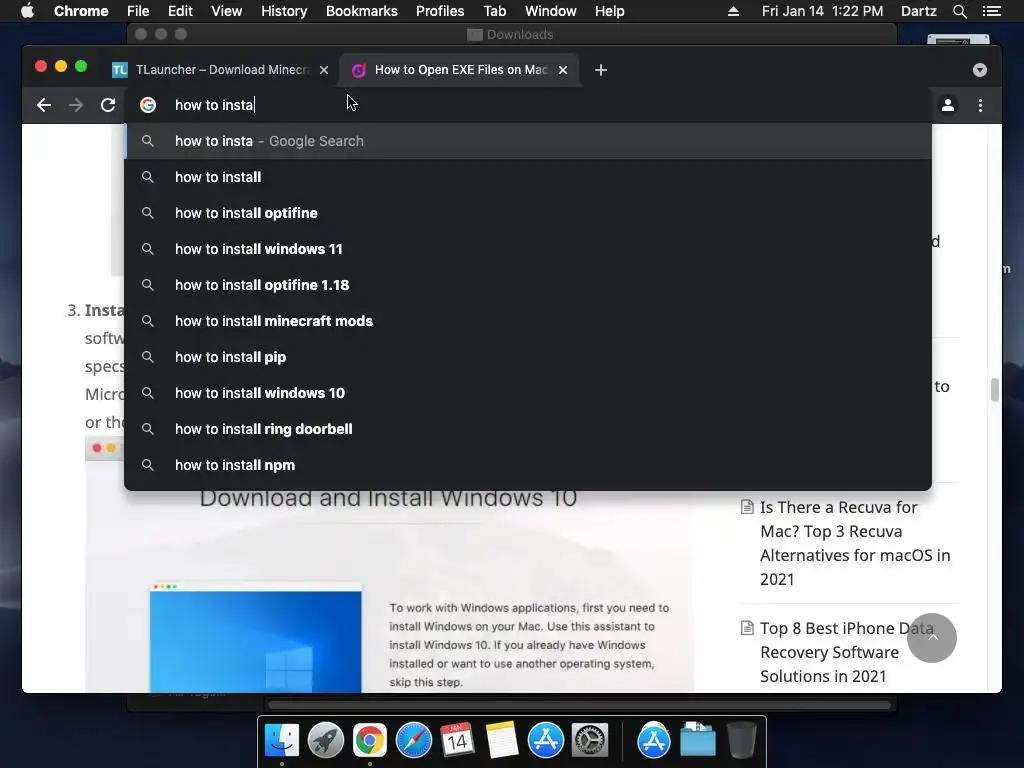Click document icon beside Recuva article
1024x768 pixels.
747,507
